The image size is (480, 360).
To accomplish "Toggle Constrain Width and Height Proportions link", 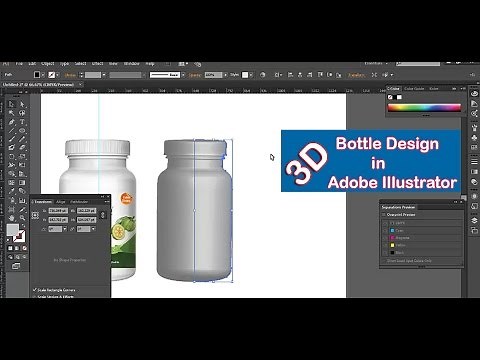I will (103, 215).
